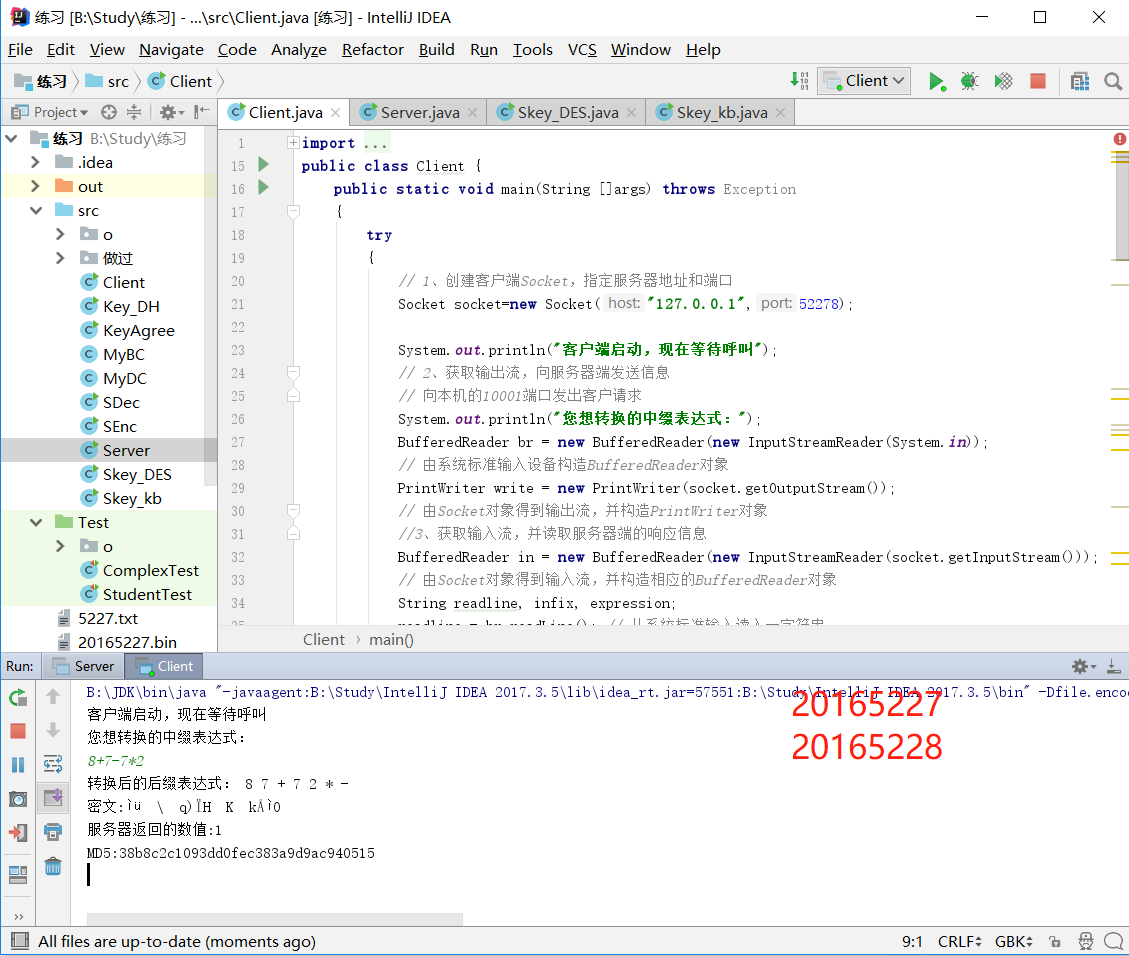Print console output with printer icon

point(53,832)
